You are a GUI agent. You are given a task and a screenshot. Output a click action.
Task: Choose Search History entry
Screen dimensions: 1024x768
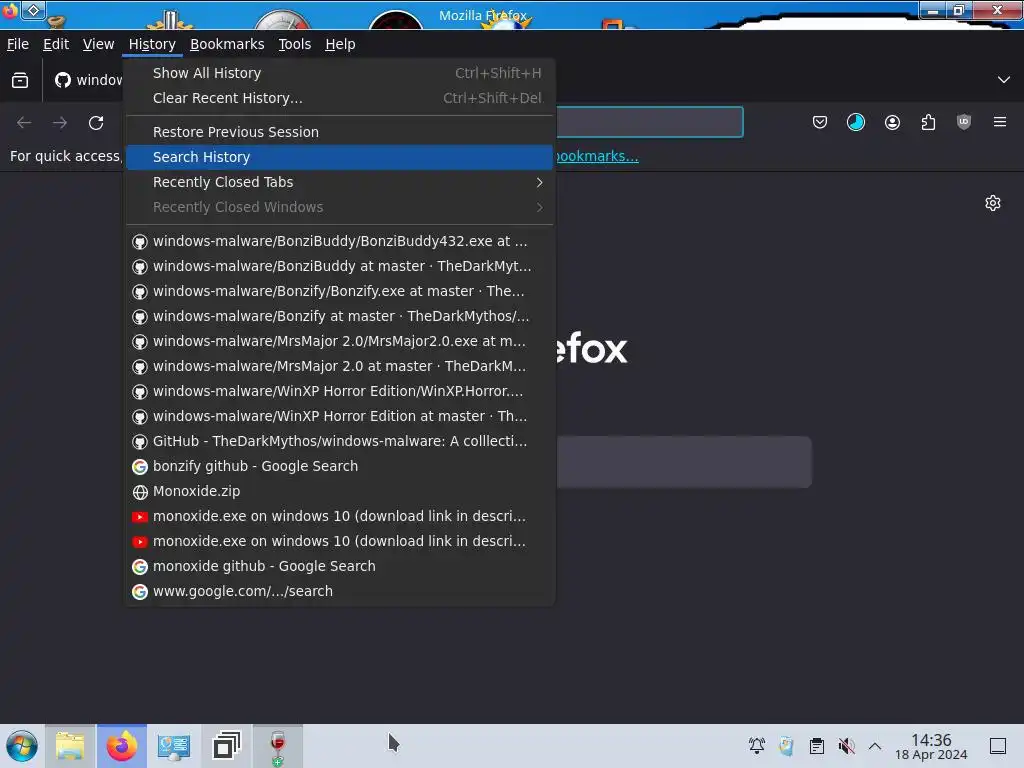(x=340, y=157)
